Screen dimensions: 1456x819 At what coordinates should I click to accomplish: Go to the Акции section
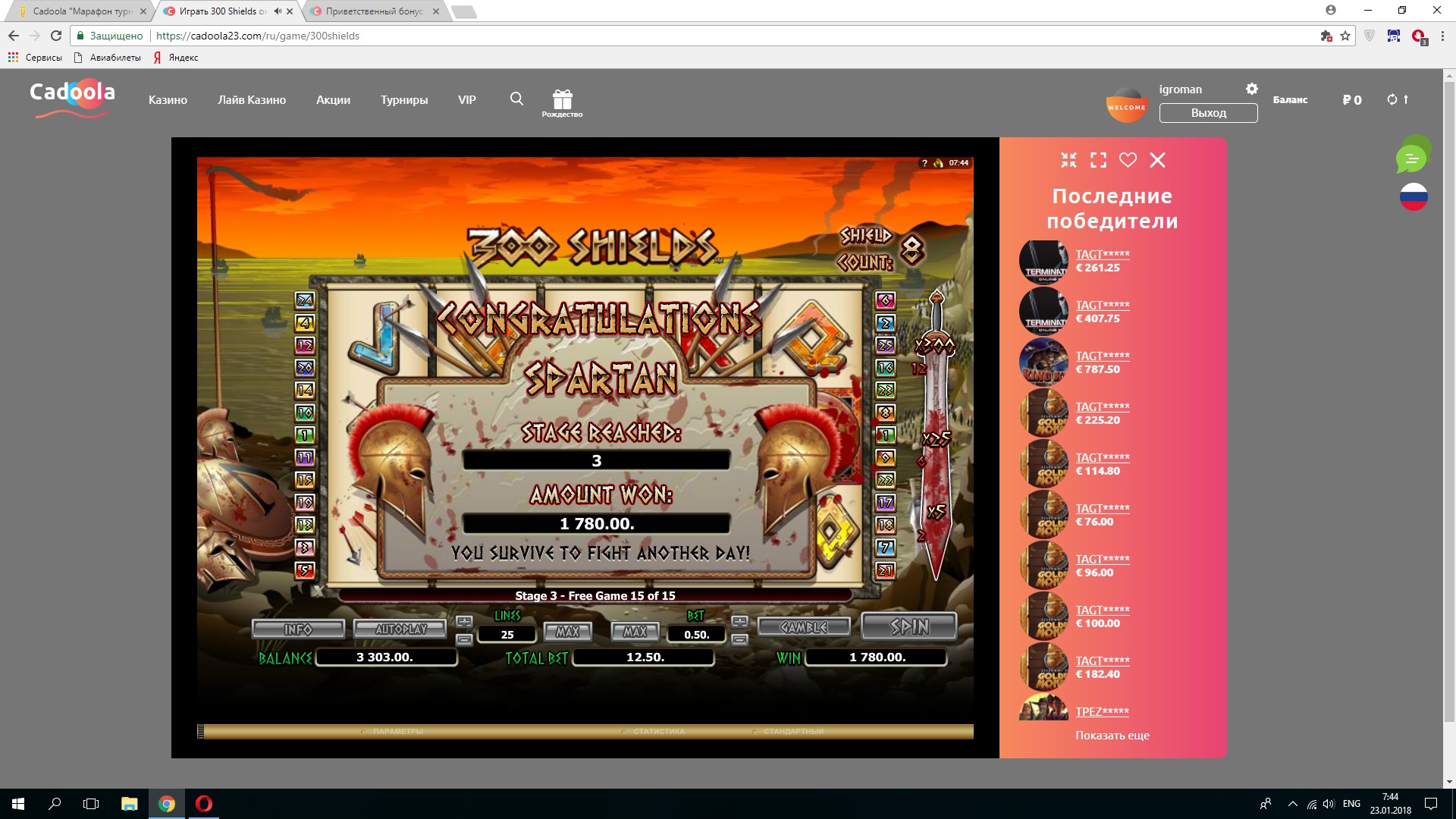tap(333, 100)
